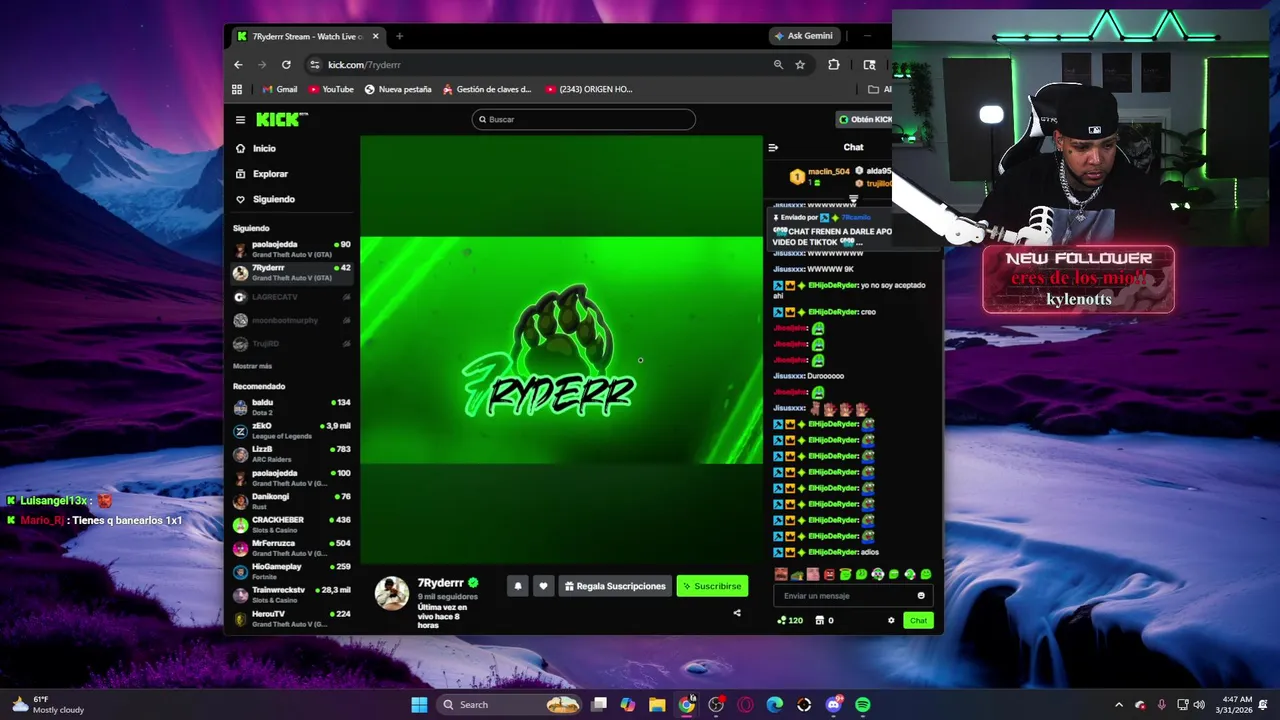This screenshot has width=1280, height=720.
Task: Open chat settings gear icon
Action: [x=891, y=620]
